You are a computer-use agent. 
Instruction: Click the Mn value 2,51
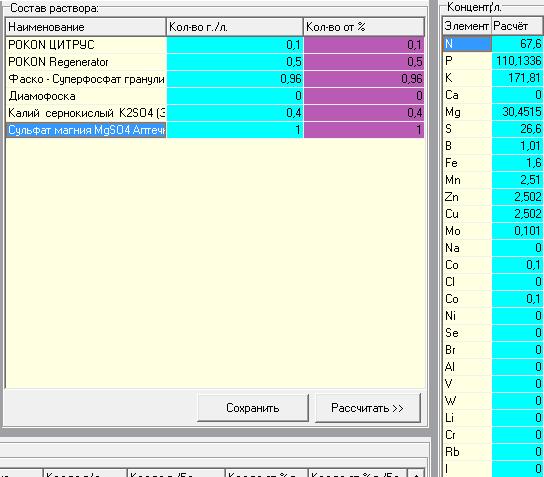pos(518,180)
